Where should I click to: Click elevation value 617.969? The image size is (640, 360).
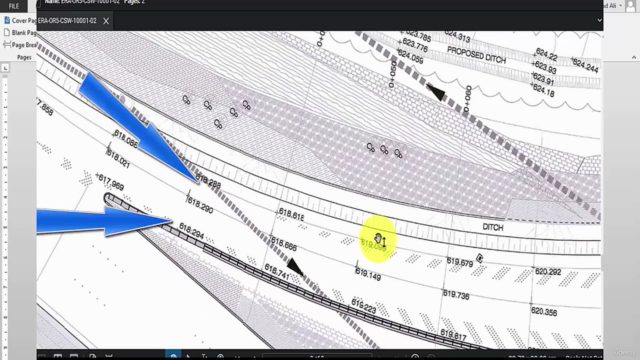(110, 182)
